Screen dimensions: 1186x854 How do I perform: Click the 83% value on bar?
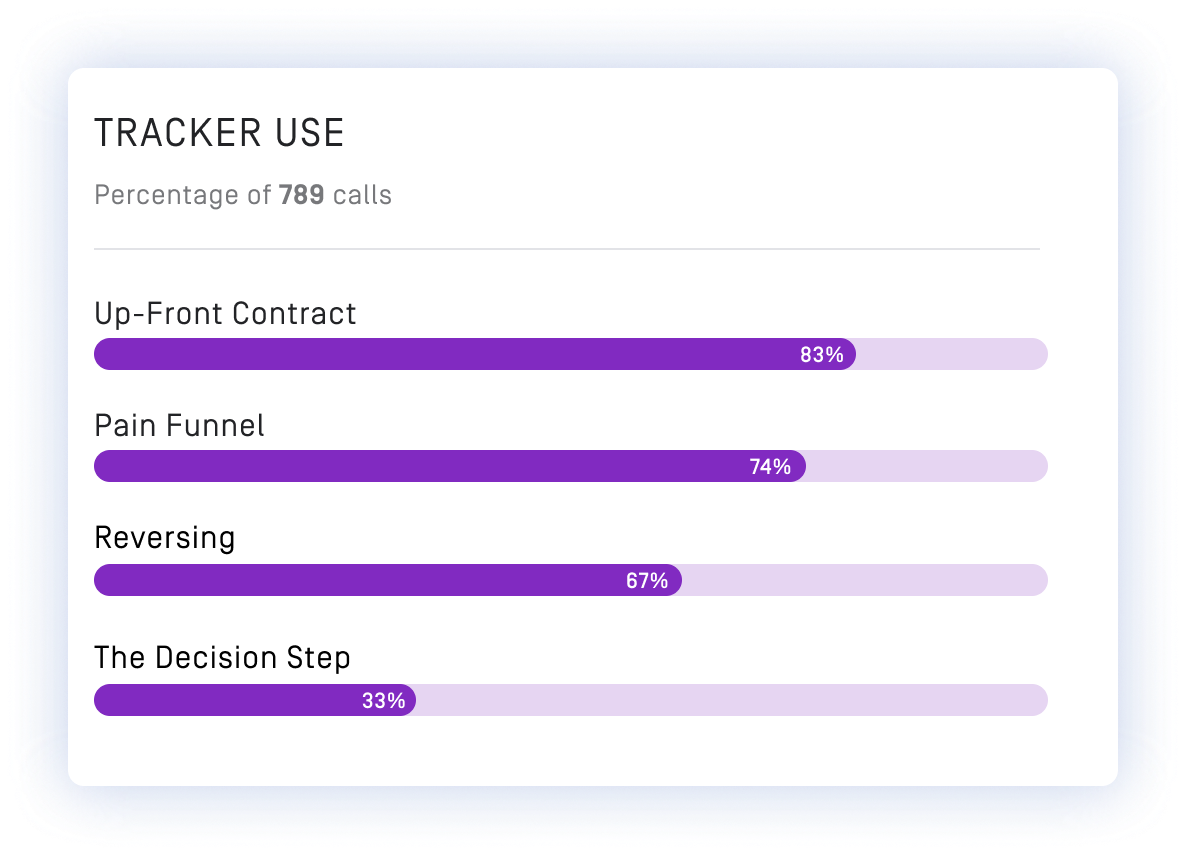[822, 354]
